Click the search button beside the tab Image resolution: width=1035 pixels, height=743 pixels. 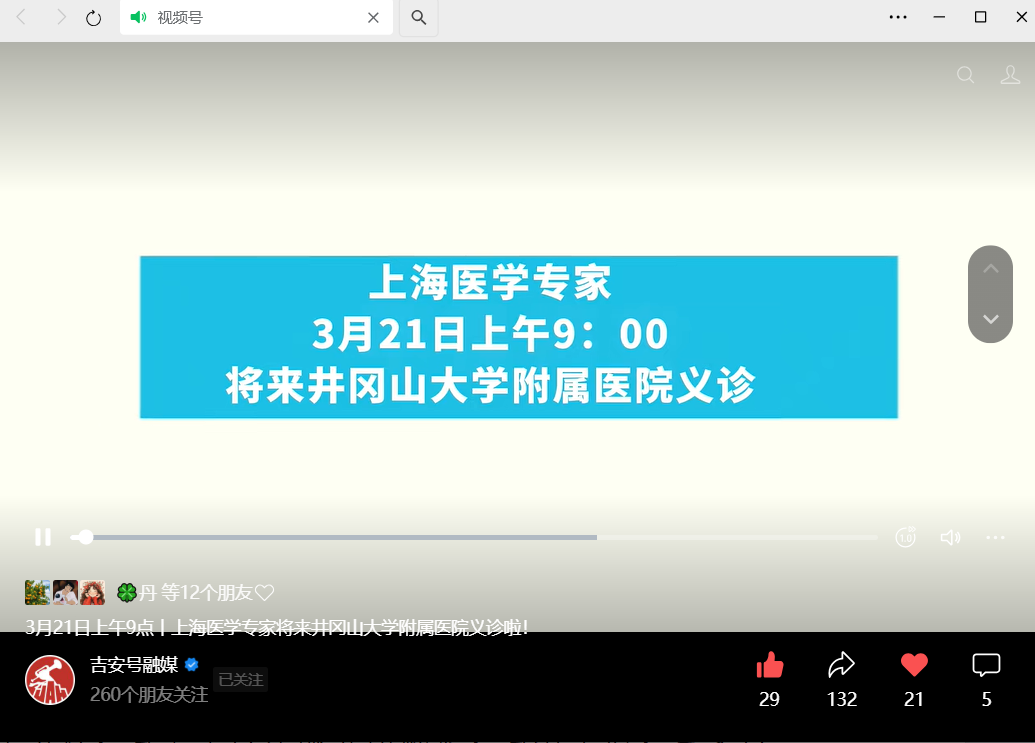pos(418,18)
